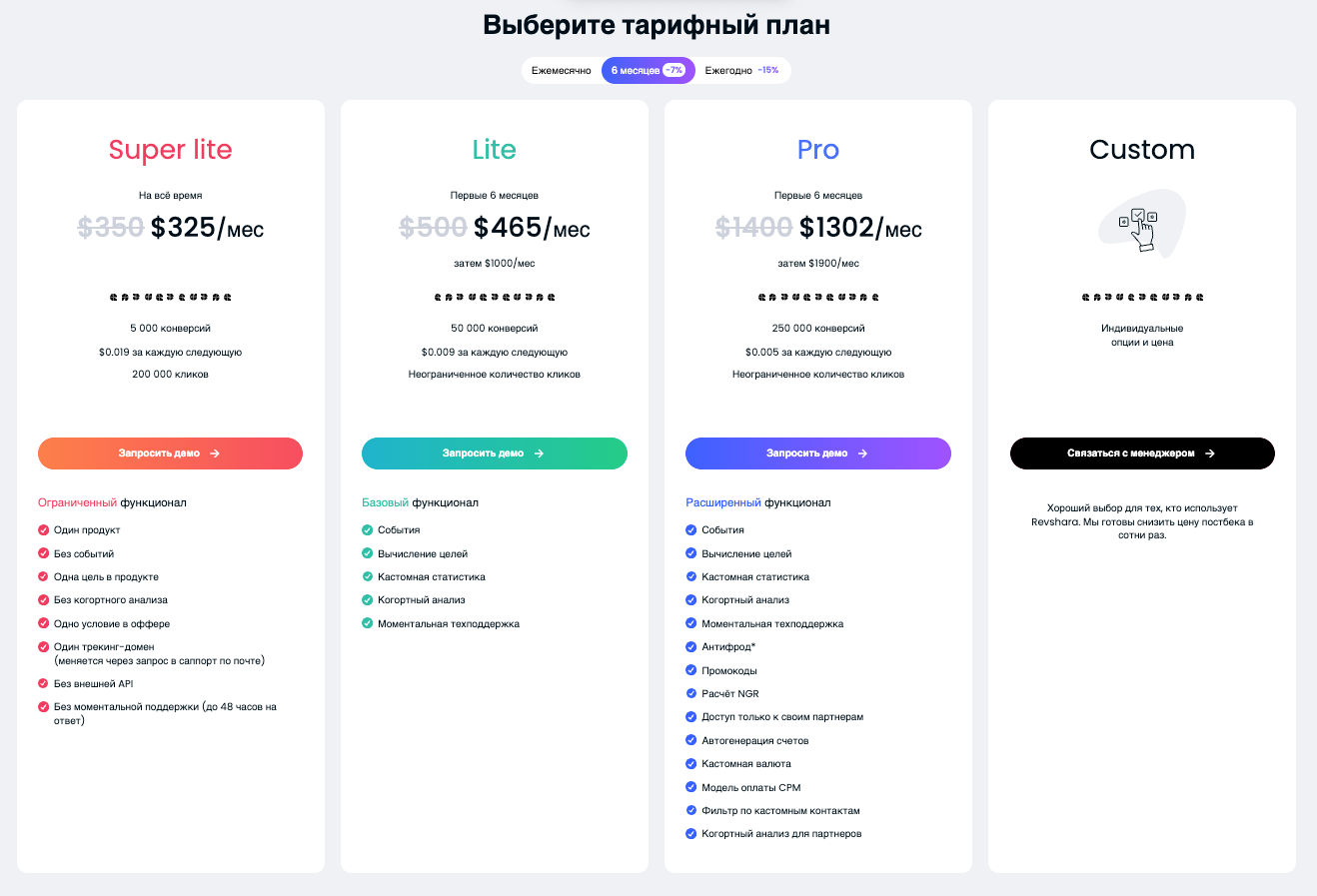
Task: Click the red check icon beside Один продукт
Action: click(44, 530)
